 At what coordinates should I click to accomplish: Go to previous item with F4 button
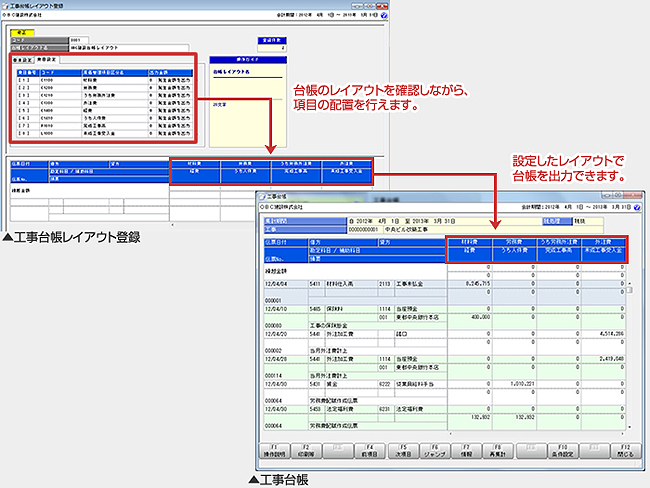tap(370, 451)
